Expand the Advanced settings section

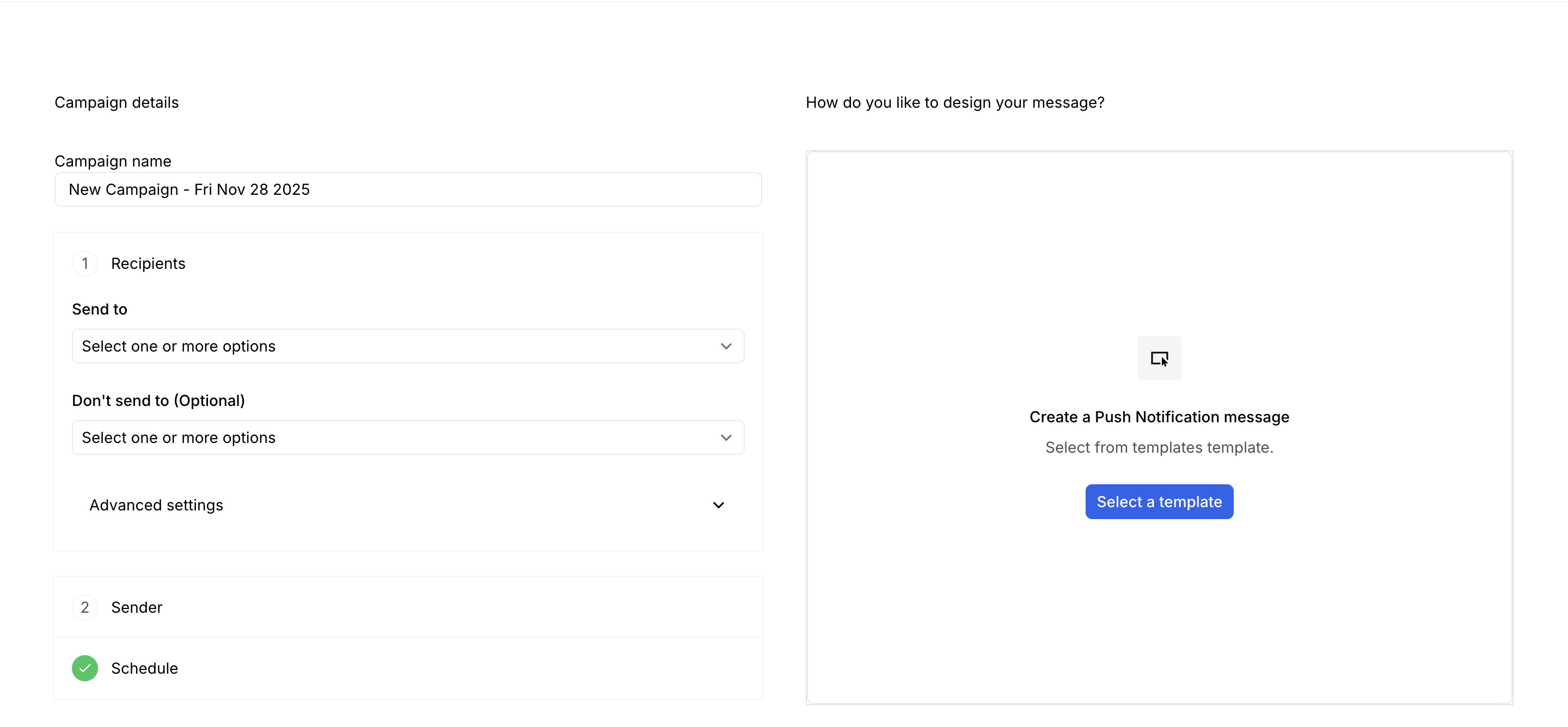click(x=156, y=505)
